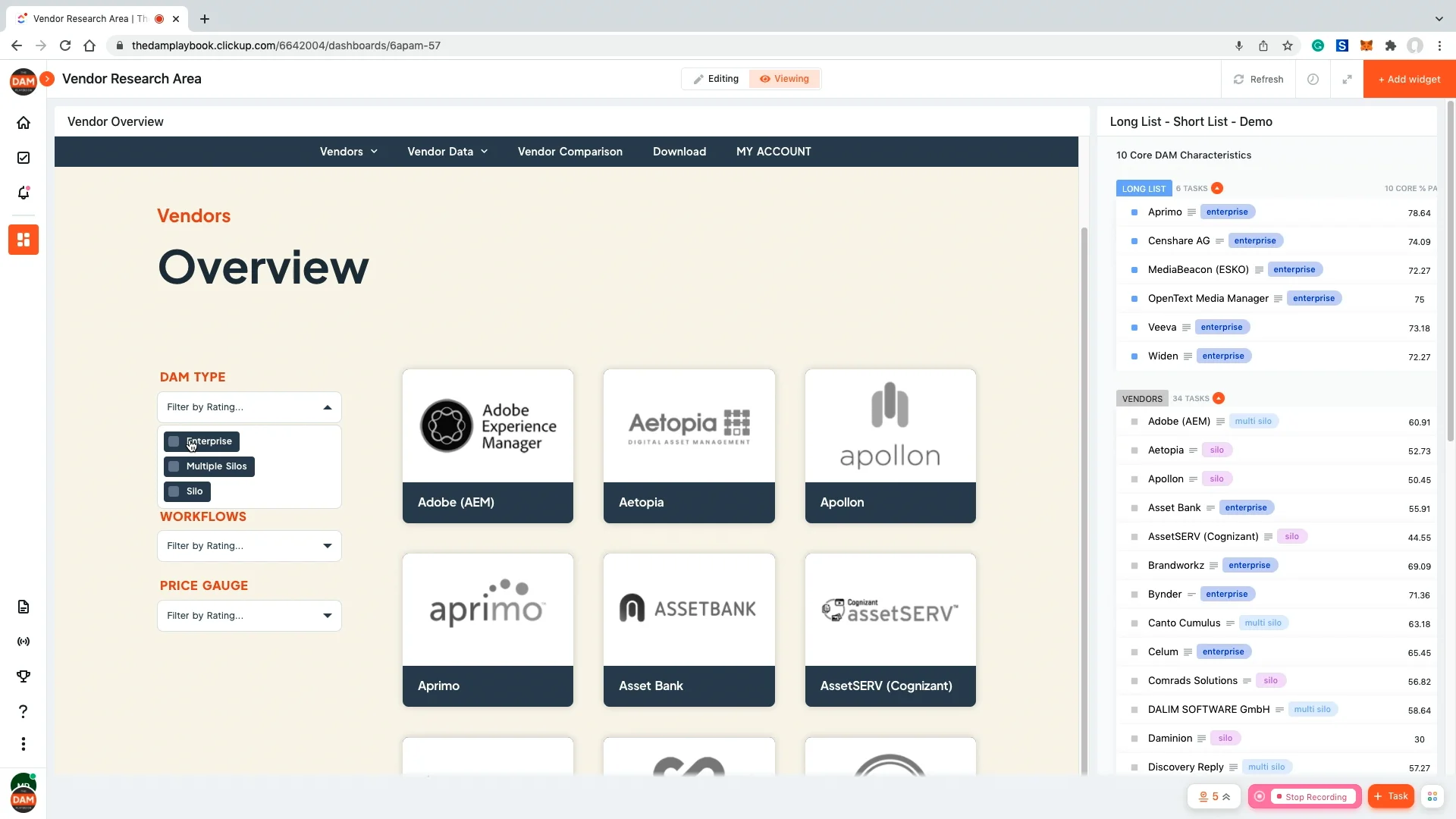Refresh the dashboard
The height and width of the screenshot is (819, 1456).
point(1257,79)
